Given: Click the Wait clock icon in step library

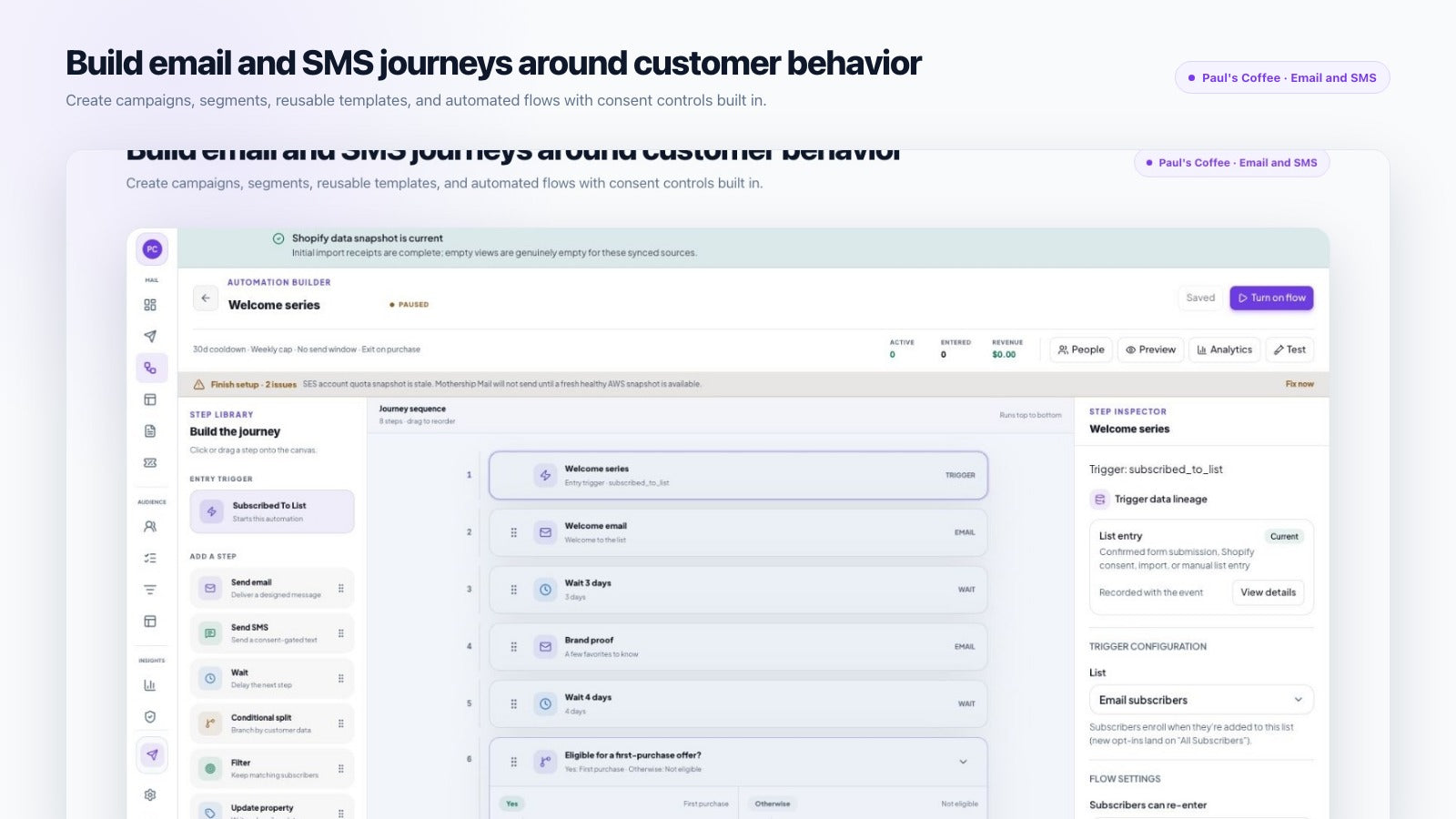Looking at the screenshot, I should (x=210, y=678).
